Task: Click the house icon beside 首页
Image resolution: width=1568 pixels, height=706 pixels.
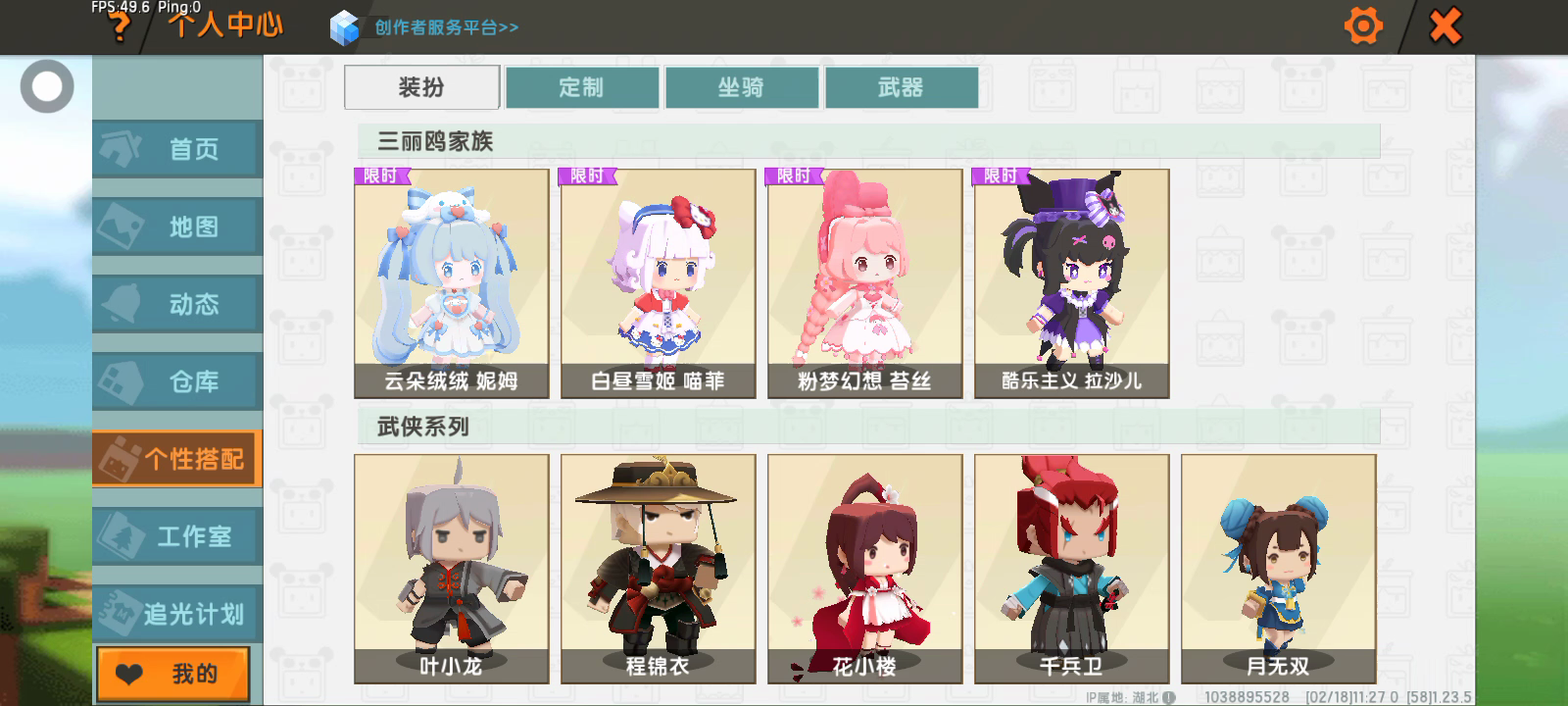Action: [122, 149]
